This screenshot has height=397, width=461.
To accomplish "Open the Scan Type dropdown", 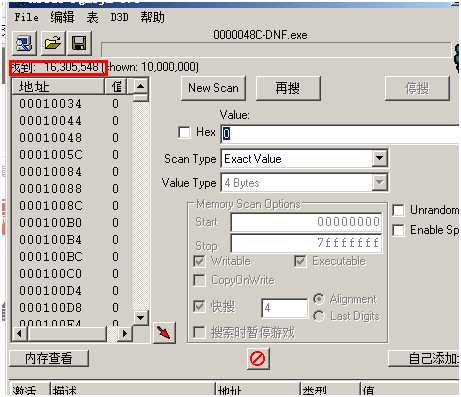I will [380, 159].
